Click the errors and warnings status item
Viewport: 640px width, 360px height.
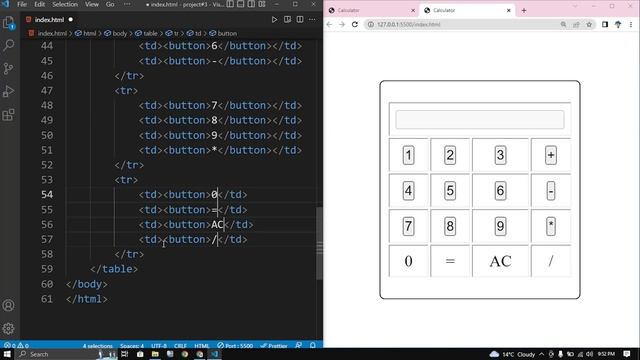pos(16,346)
